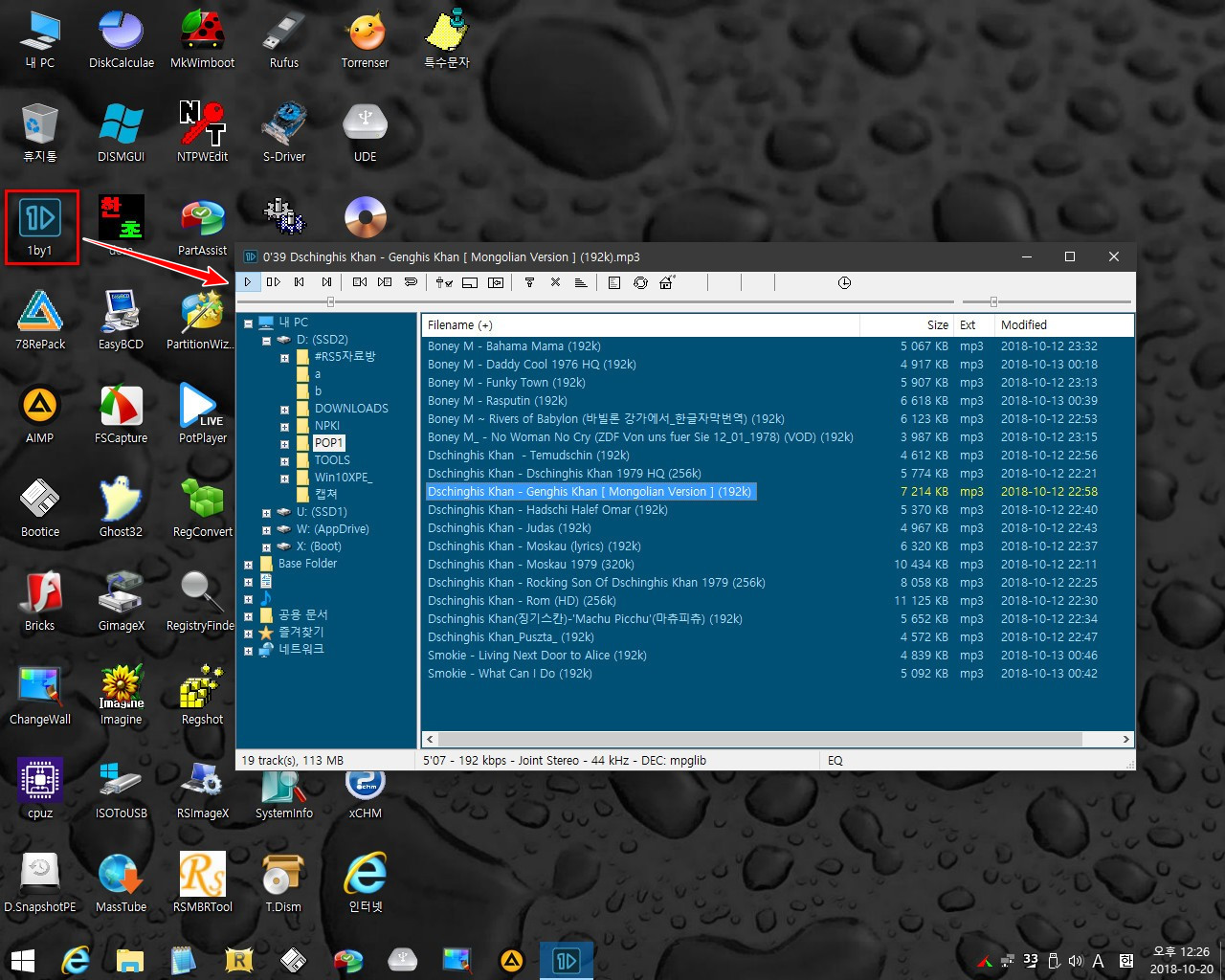Open the 1by1 desktop icon
This screenshot has width=1225, height=980.
40,227
